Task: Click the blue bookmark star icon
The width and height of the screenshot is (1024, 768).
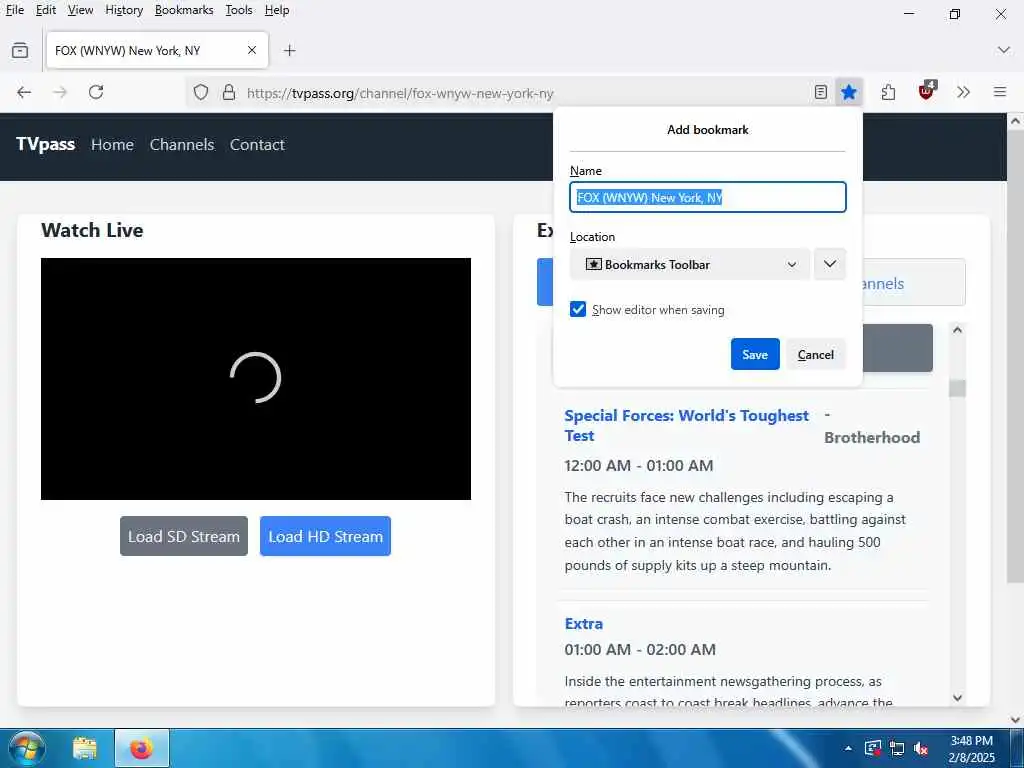Action: 849,92
